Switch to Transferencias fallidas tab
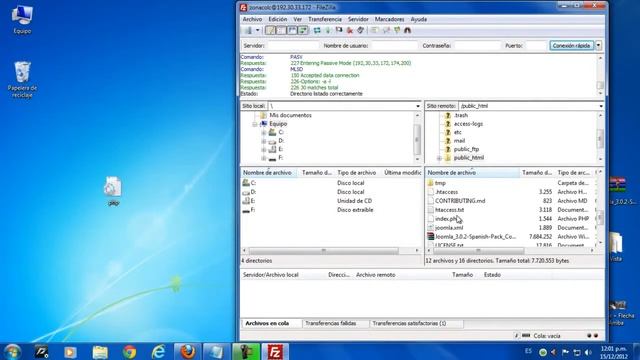Viewport: 640px width, 360px height. point(331,324)
